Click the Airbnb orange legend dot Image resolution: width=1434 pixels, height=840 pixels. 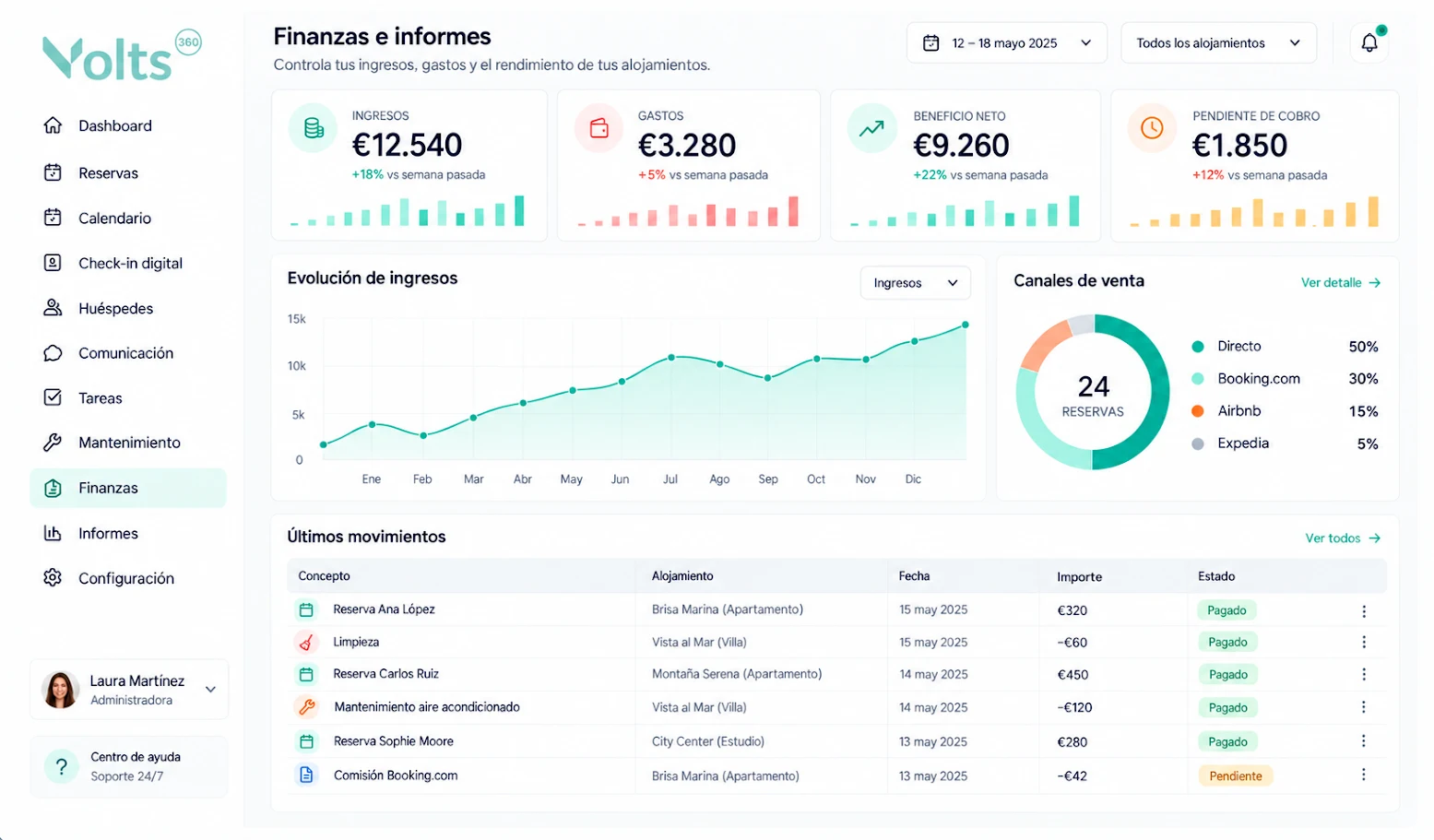1198,411
